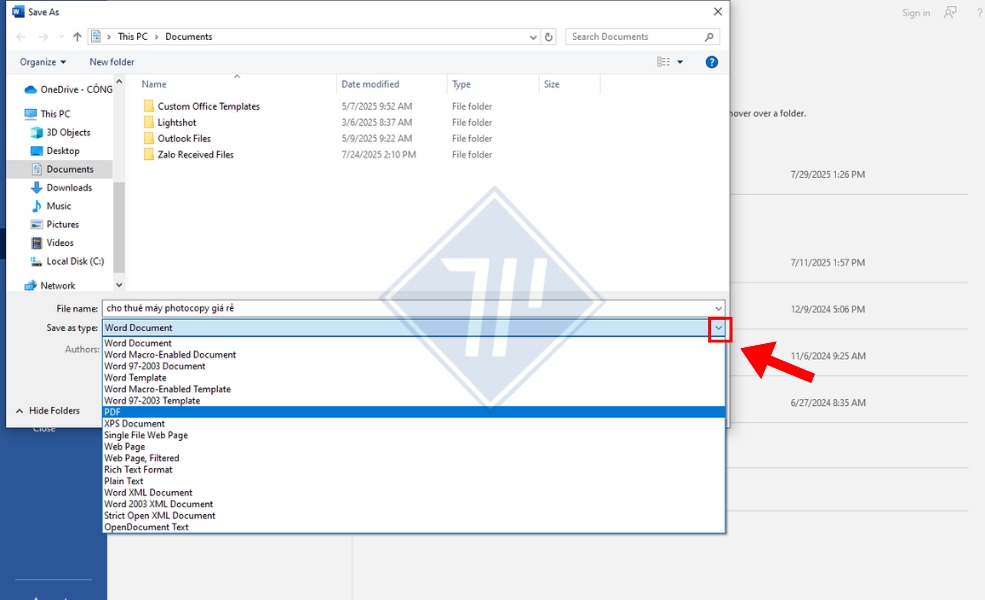985x600 pixels.
Task: Select Local Disk (C:) in sidebar
Action: click(x=74, y=261)
